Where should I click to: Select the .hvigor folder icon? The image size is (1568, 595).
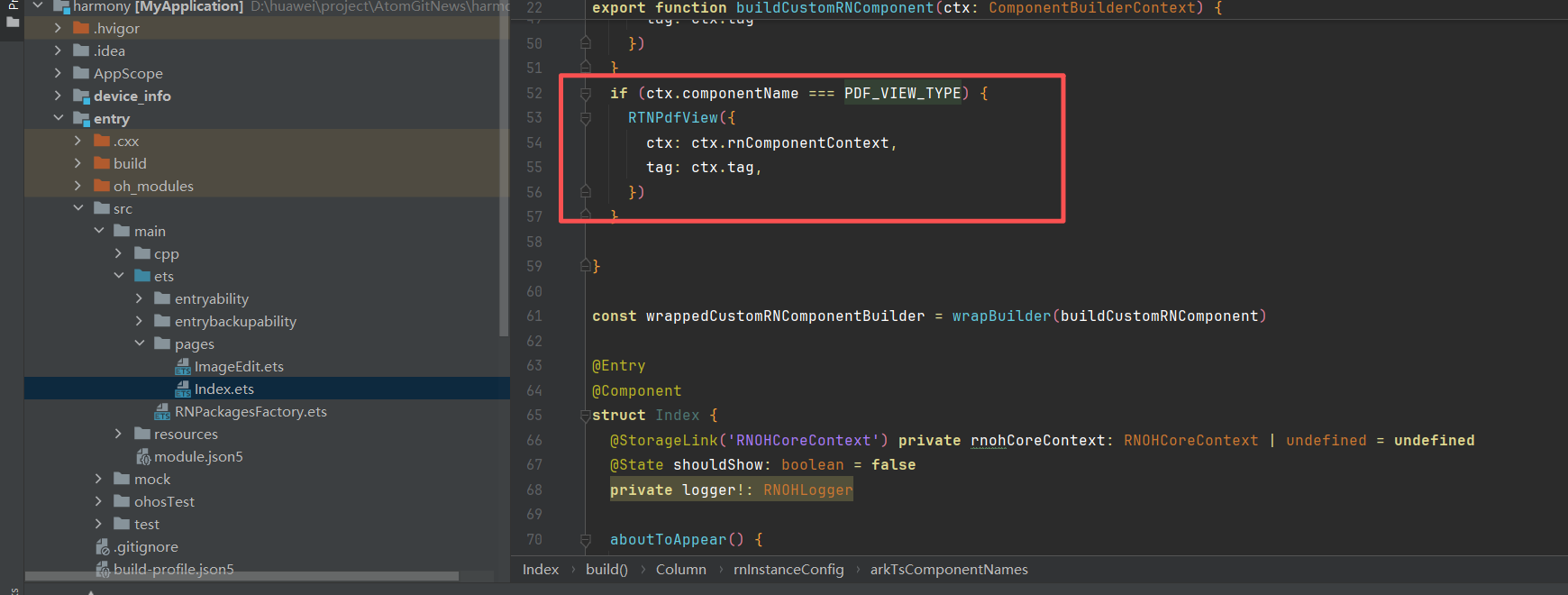point(81,28)
